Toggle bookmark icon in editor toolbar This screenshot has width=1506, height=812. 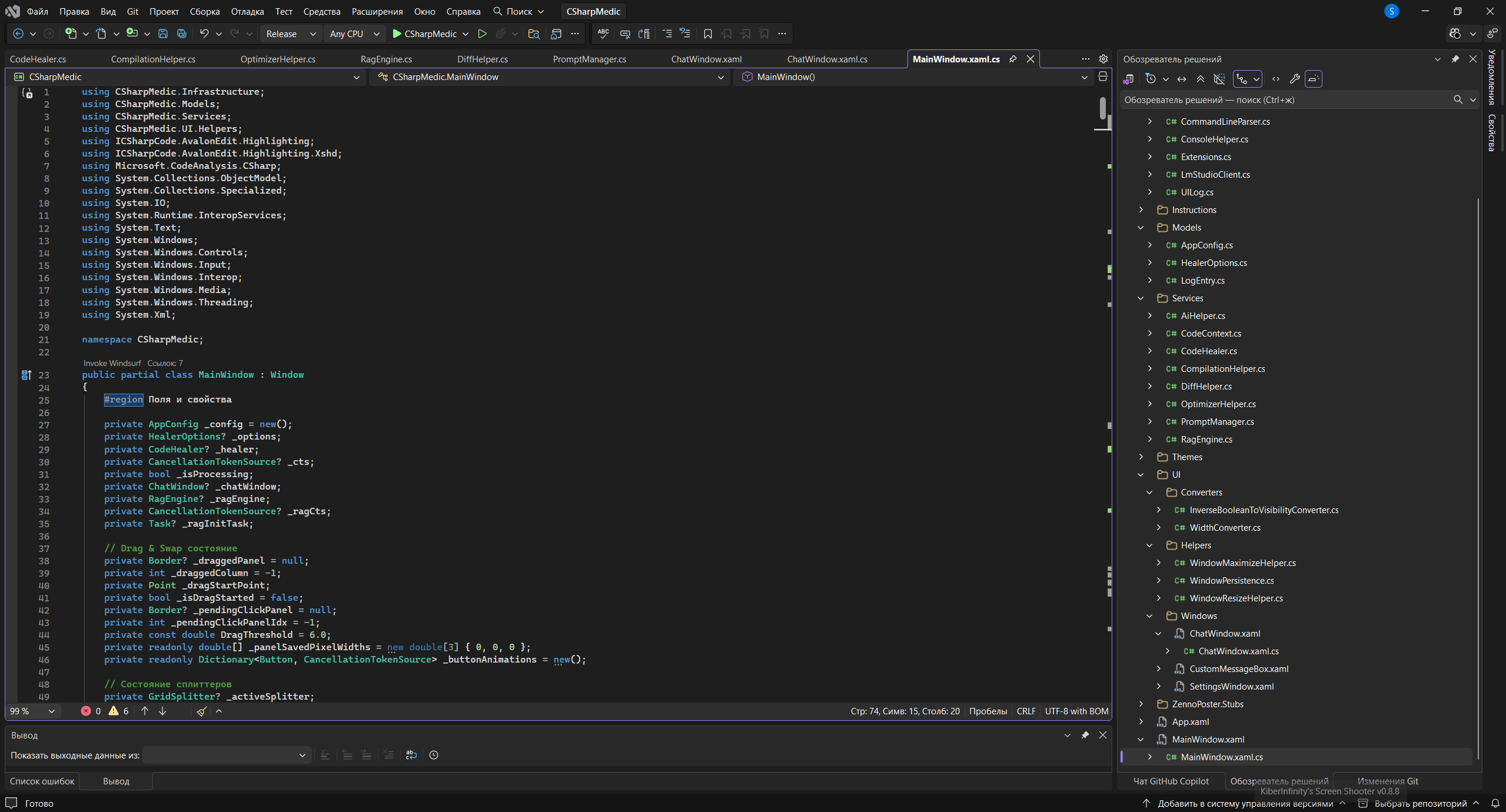coord(707,34)
